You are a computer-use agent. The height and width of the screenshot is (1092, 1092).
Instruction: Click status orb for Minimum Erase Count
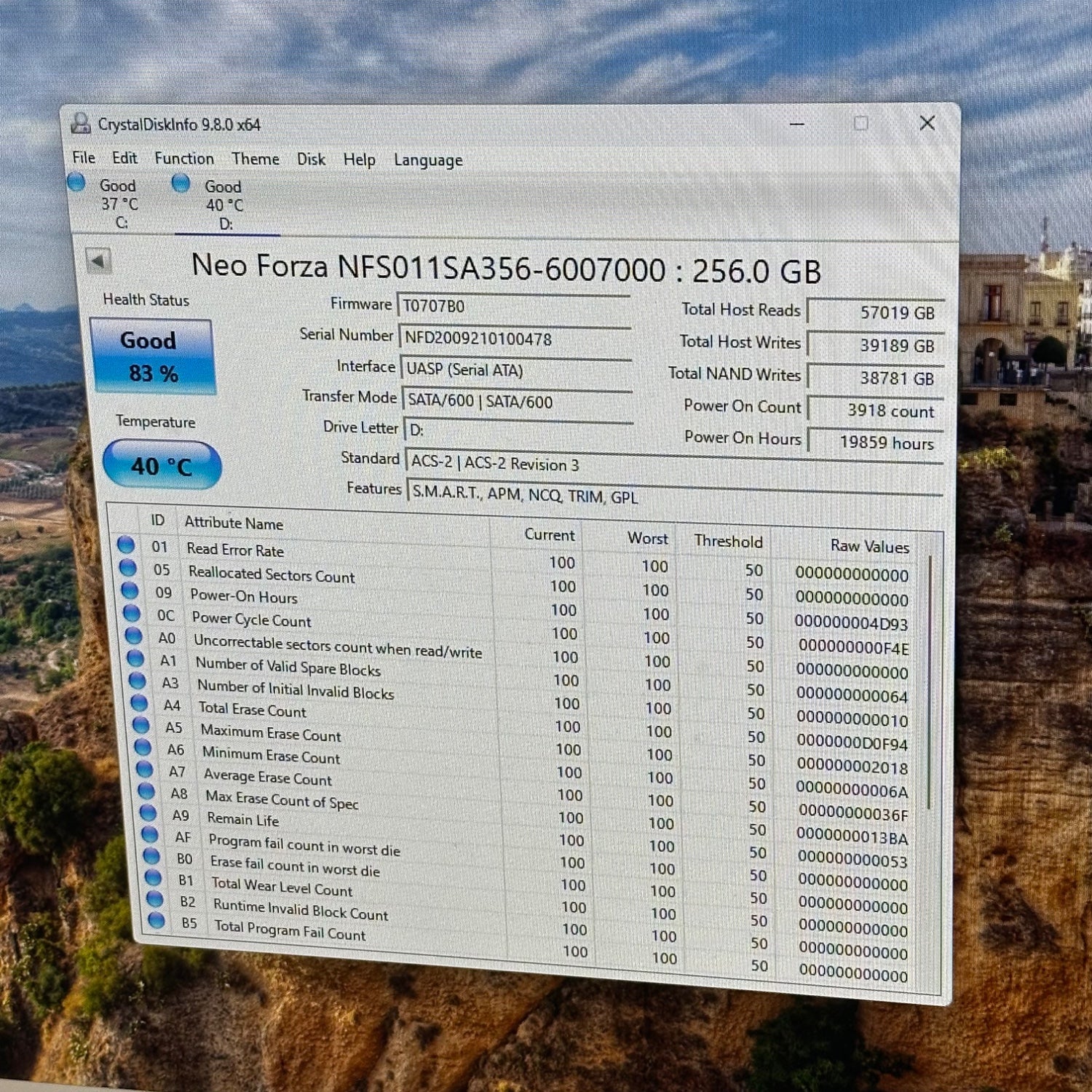pos(143,747)
